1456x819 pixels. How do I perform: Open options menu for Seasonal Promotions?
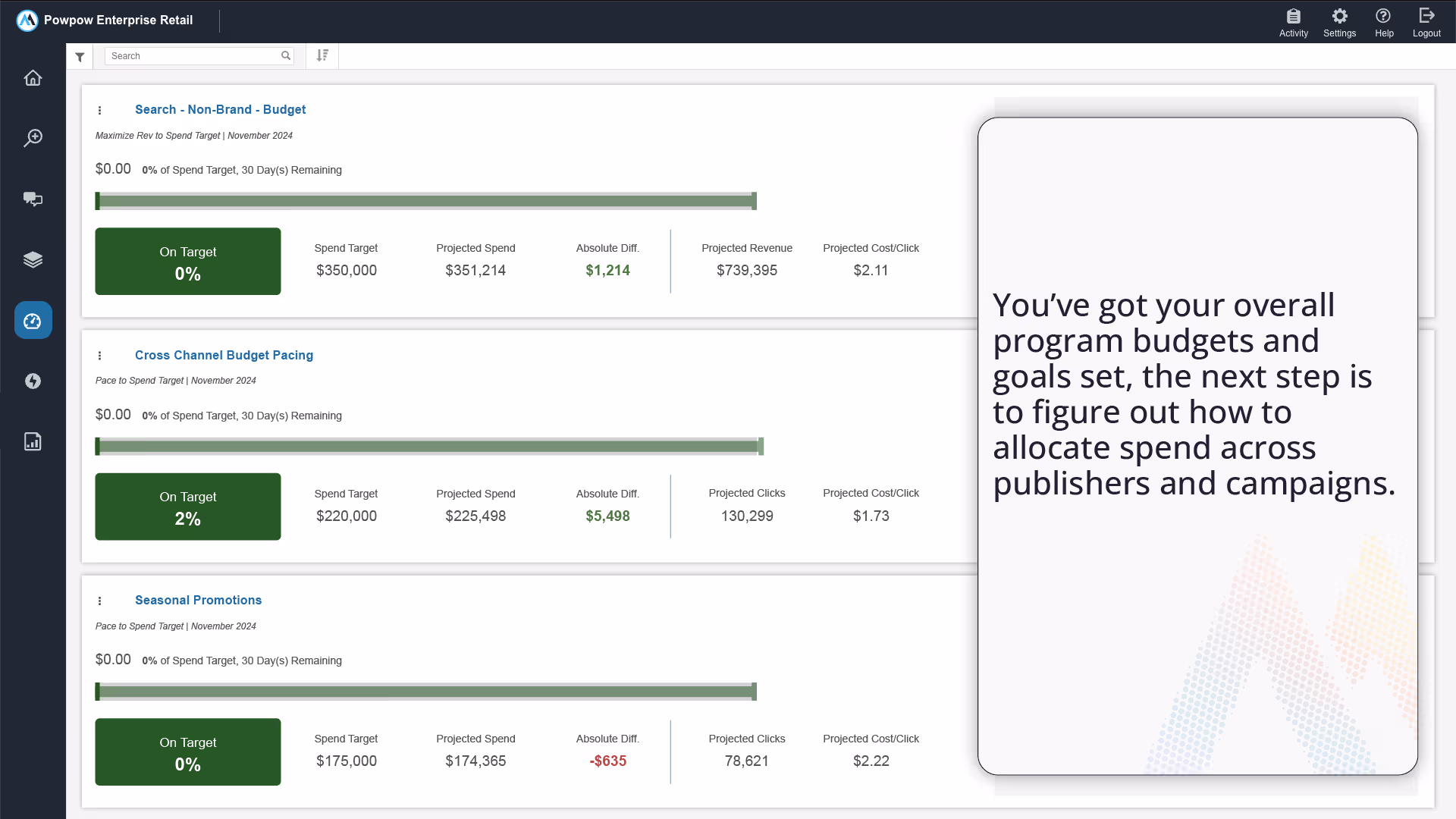click(x=99, y=601)
